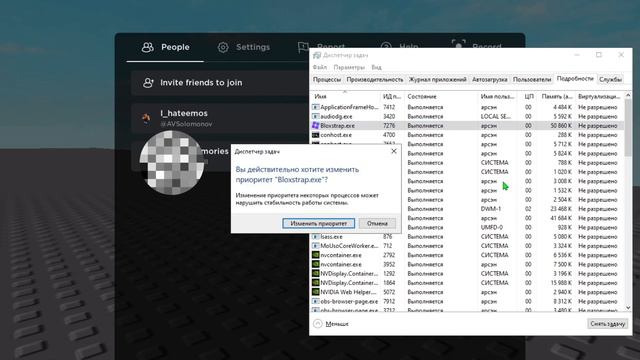This screenshot has height=360, width=640.
Task: Click Снять задачу button
Action: [x=607, y=324]
